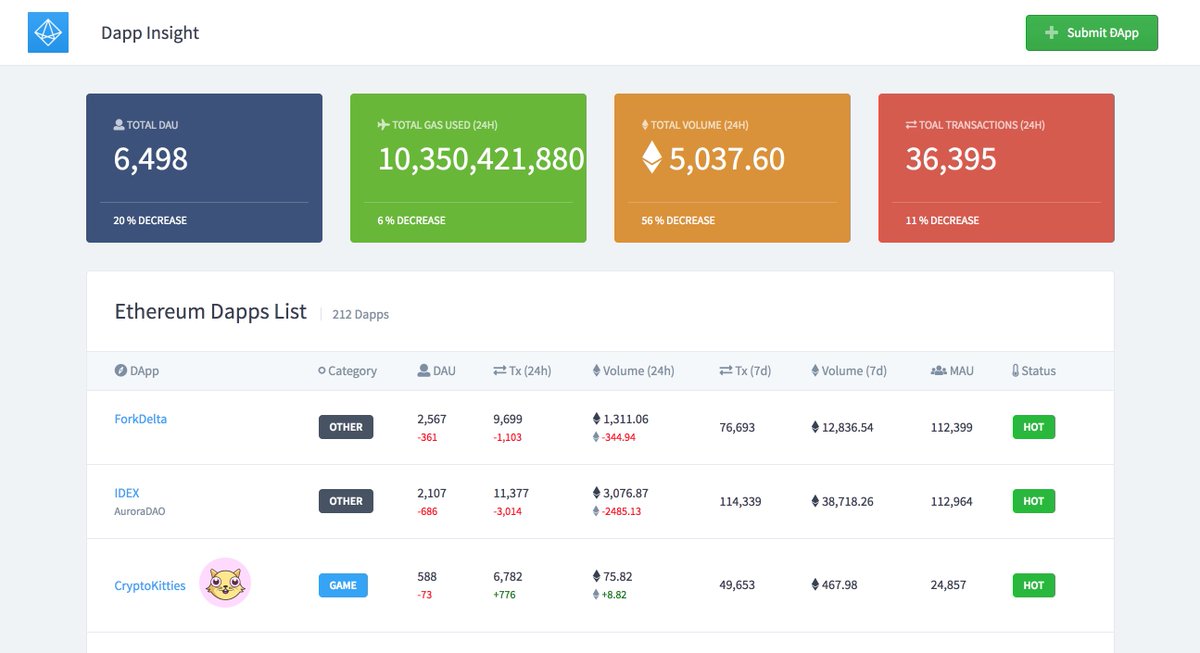Click the Ethereum icon in Volume (7d) header
Screen dimensions: 1200x653
(x=815, y=370)
